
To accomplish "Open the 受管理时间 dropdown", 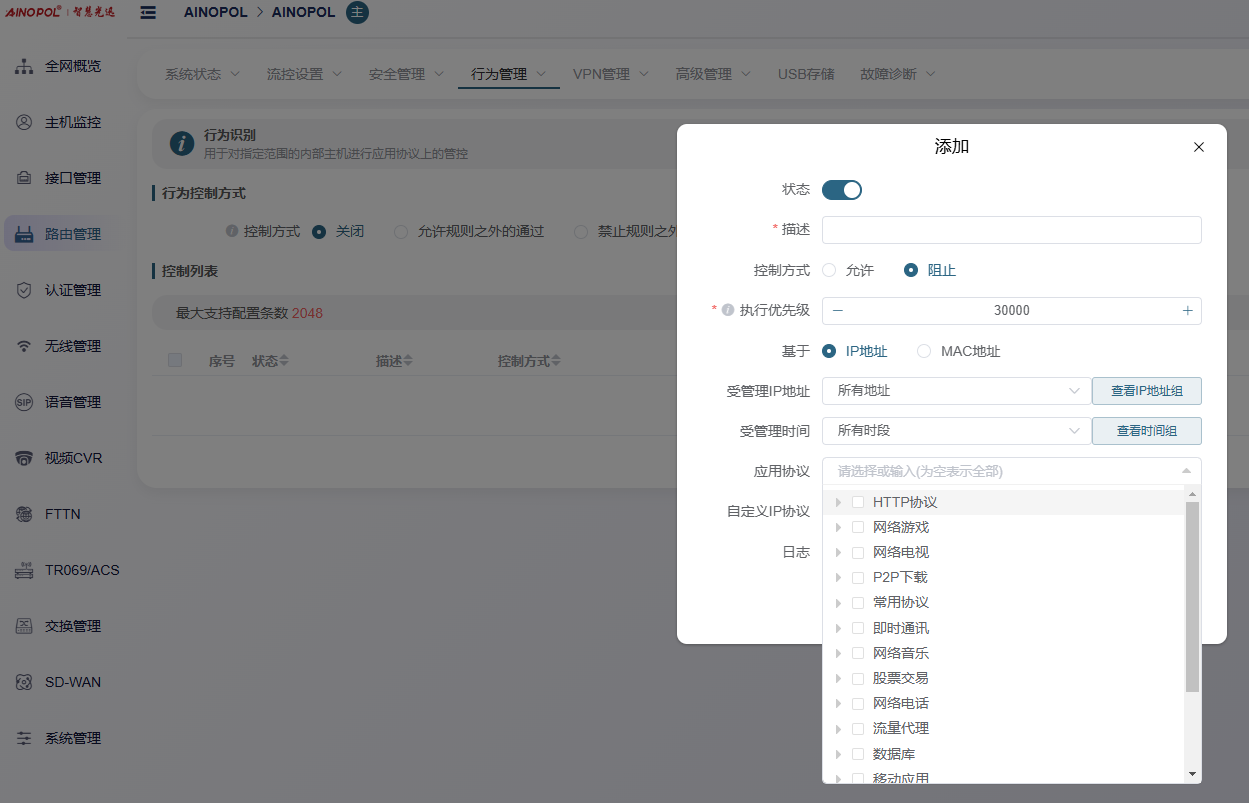I will point(955,431).
